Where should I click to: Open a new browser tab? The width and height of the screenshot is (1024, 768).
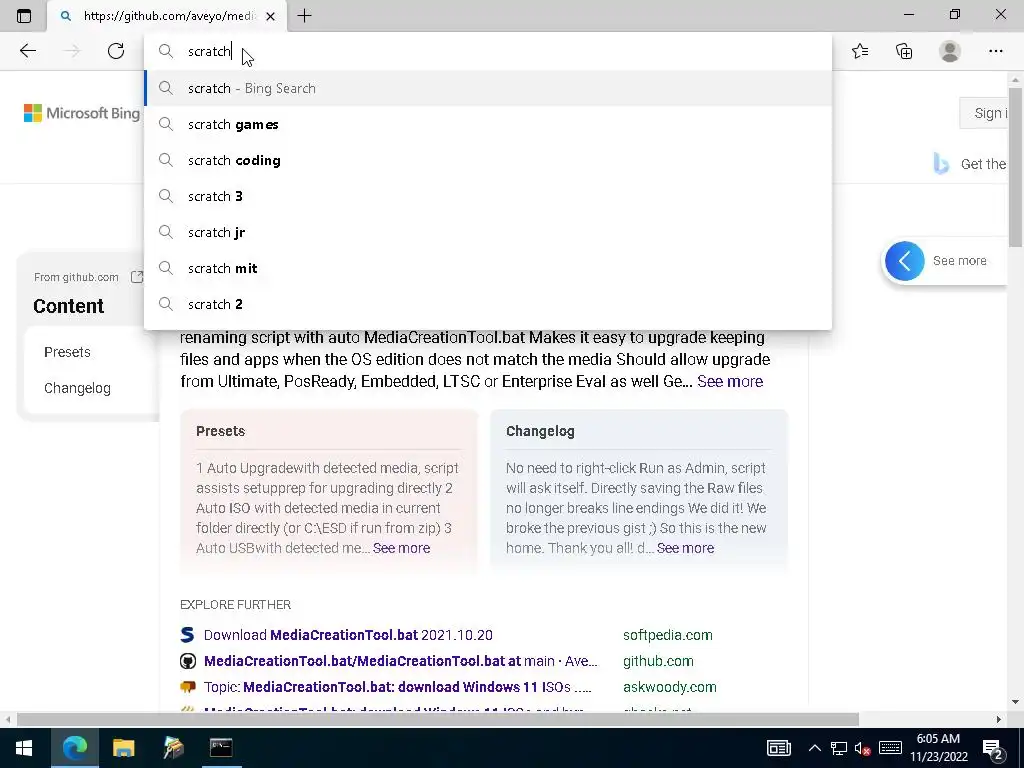pos(304,16)
